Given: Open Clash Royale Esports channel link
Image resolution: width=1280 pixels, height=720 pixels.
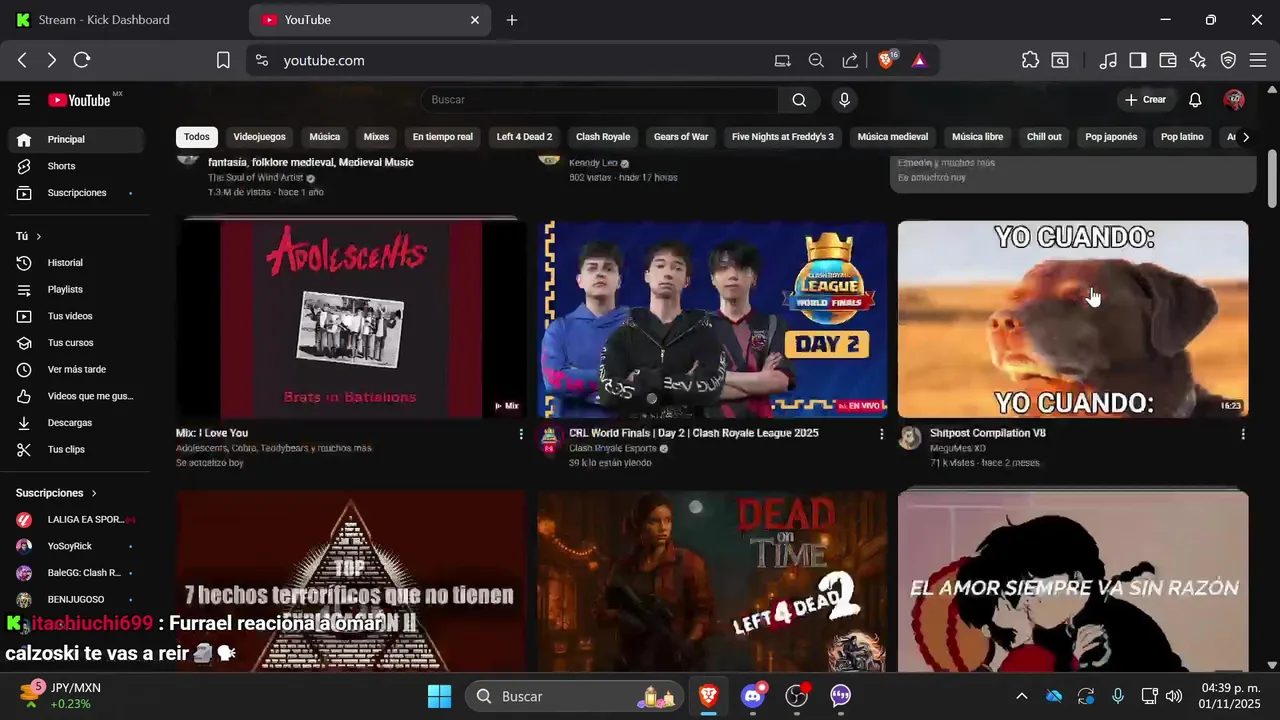Looking at the screenshot, I should click(x=613, y=448).
